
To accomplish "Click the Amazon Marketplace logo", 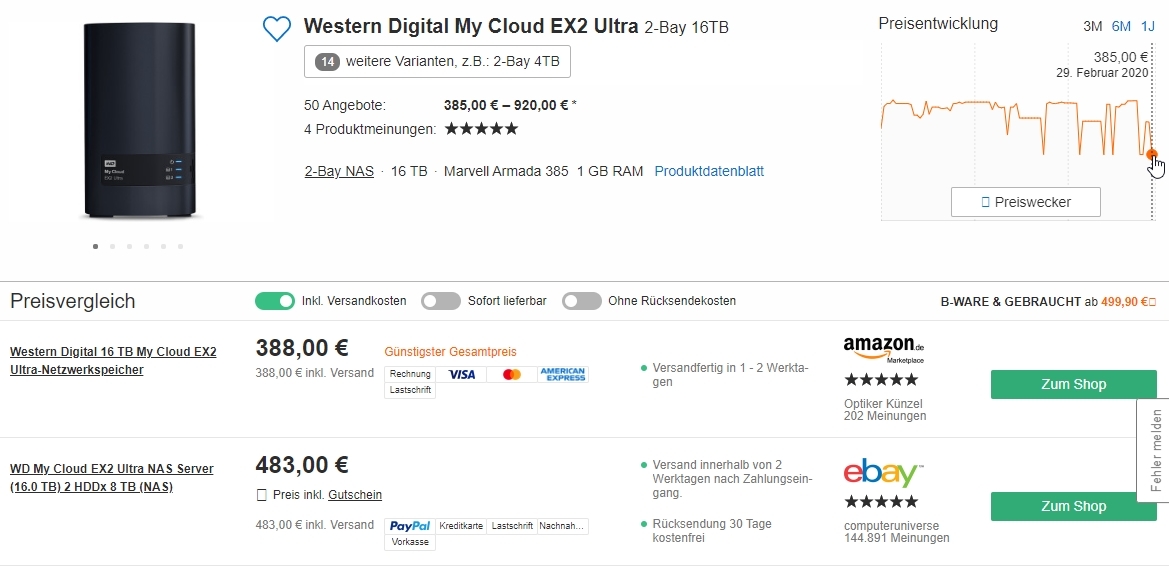I will 884,348.
